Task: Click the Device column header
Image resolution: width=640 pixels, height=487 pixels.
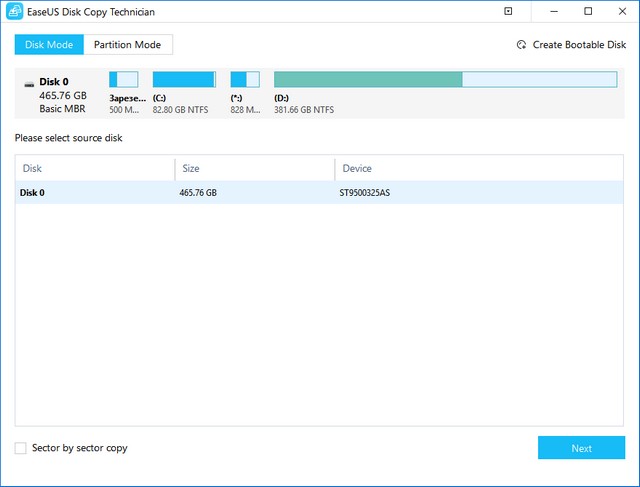Action: [x=357, y=168]
